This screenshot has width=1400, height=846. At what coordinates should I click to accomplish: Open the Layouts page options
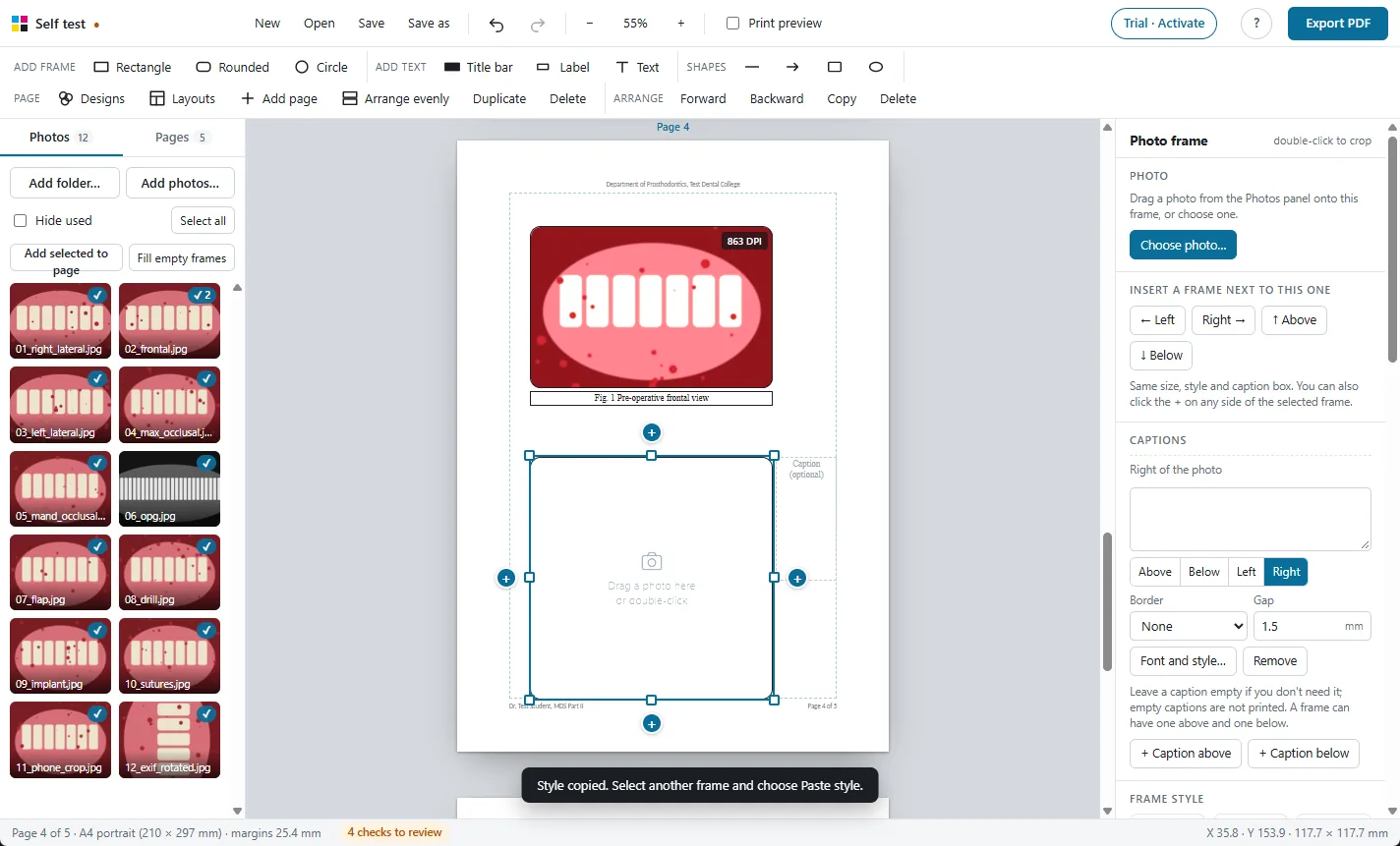(x=182, y=98)
